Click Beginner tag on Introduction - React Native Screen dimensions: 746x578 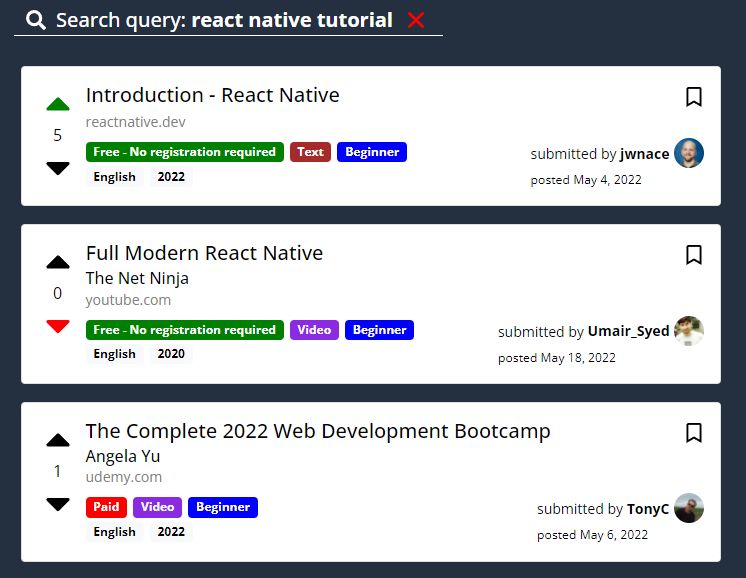[x=372, y=152]
